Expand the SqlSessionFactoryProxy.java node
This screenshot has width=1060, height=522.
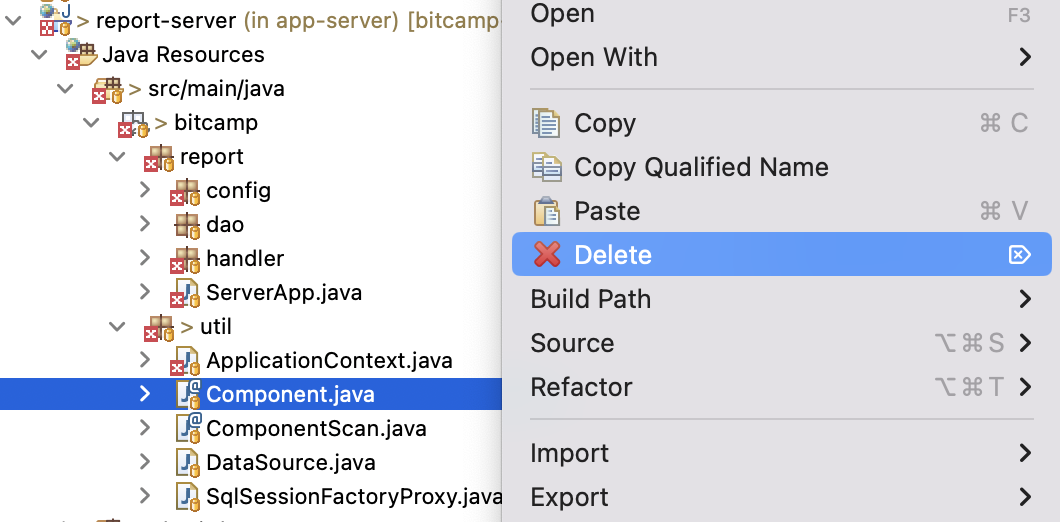[x=144, y=496]
